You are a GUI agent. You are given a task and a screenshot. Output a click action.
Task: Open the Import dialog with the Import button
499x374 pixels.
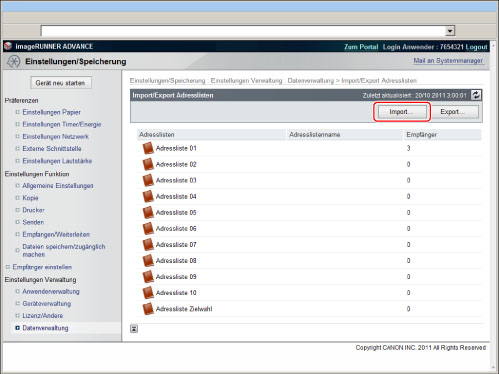[401, 112]
